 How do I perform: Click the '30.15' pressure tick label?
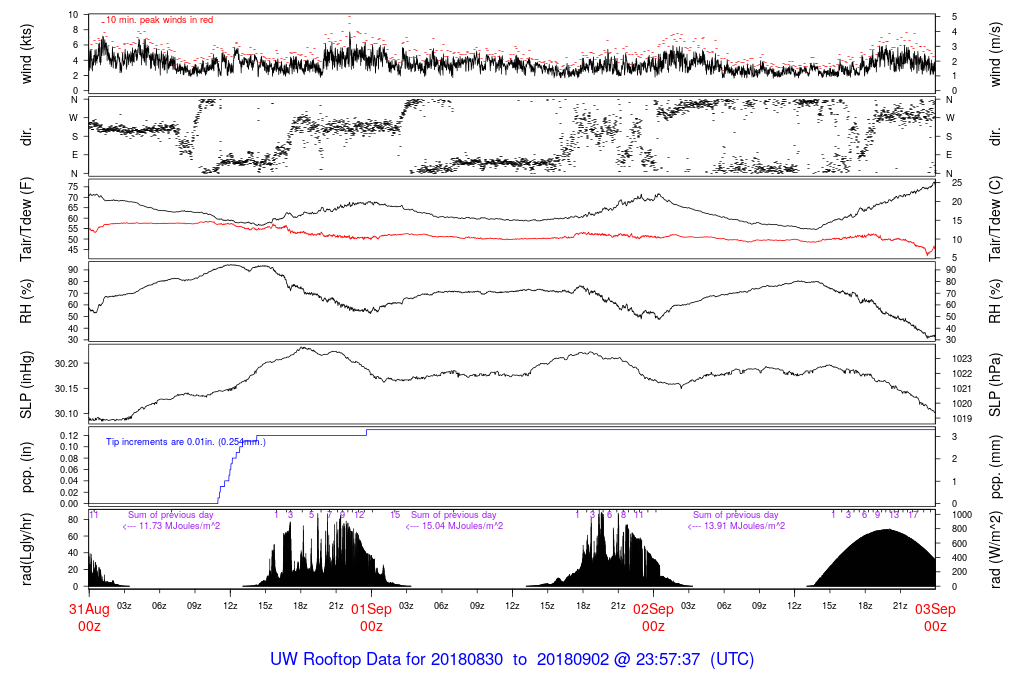click(67, 389)
